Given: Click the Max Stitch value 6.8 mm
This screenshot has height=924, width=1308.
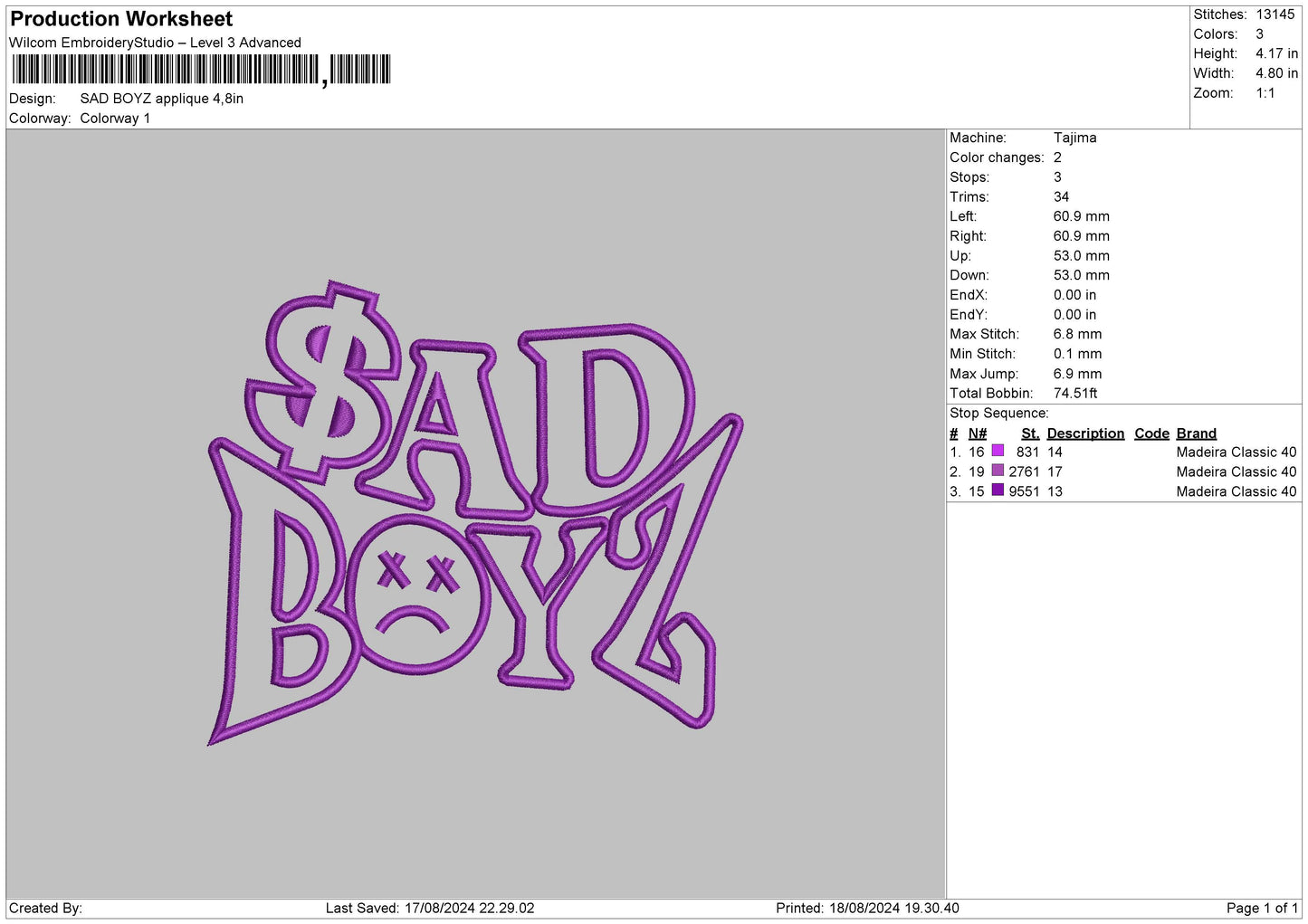Looking at the screenshot, I should (x=1077, y=334).
